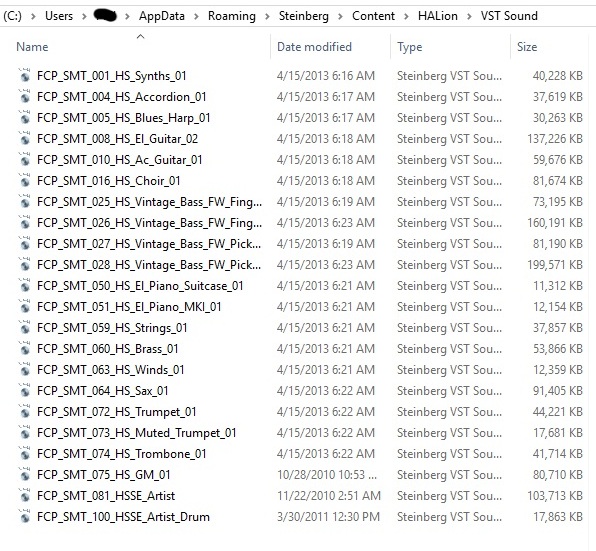The width and height of the screenshot is (596, 551).
Task: Click the 103,713 KB size value
Action: coord(555,496)
